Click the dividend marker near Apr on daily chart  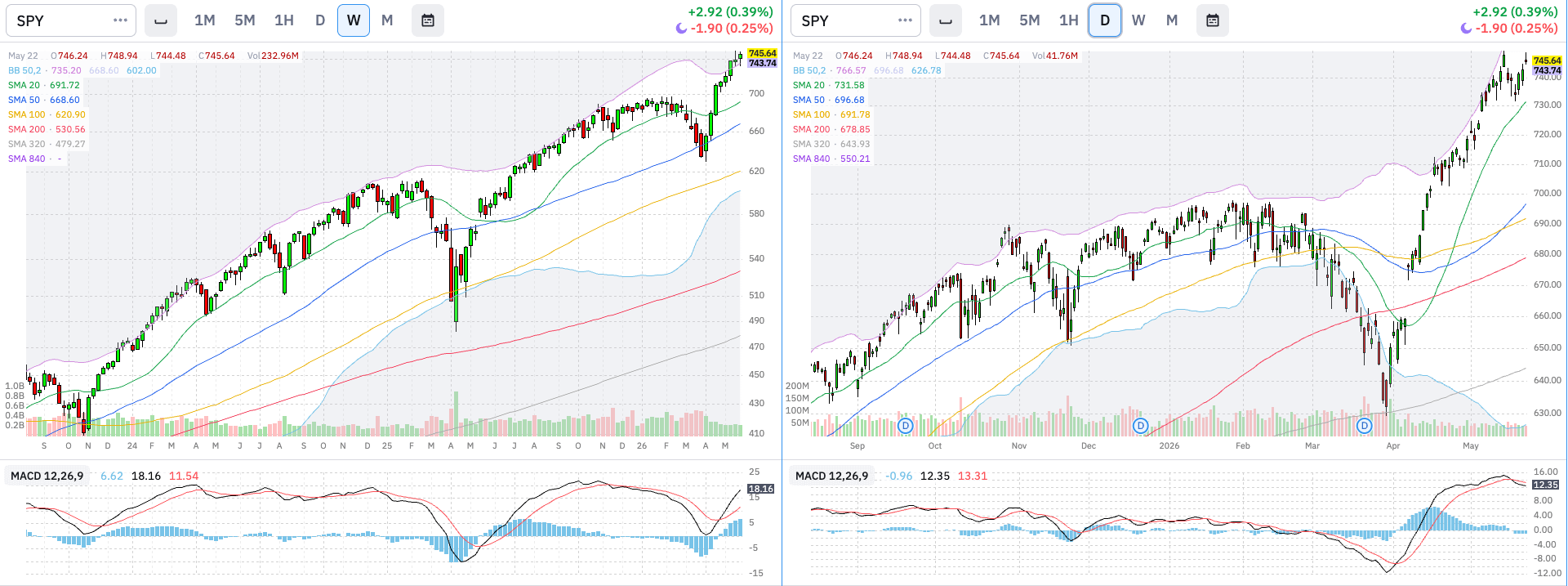point(1364,426)
